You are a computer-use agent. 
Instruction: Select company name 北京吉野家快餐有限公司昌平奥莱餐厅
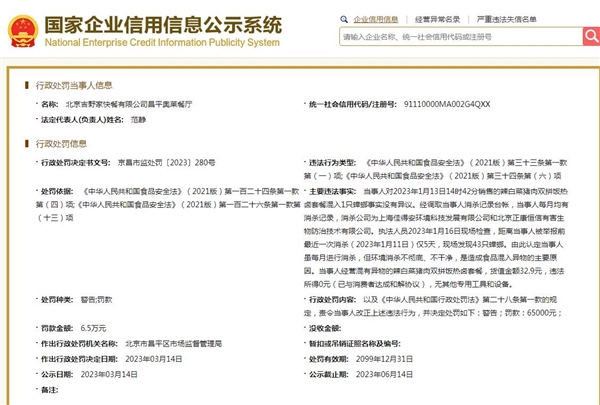129,104
